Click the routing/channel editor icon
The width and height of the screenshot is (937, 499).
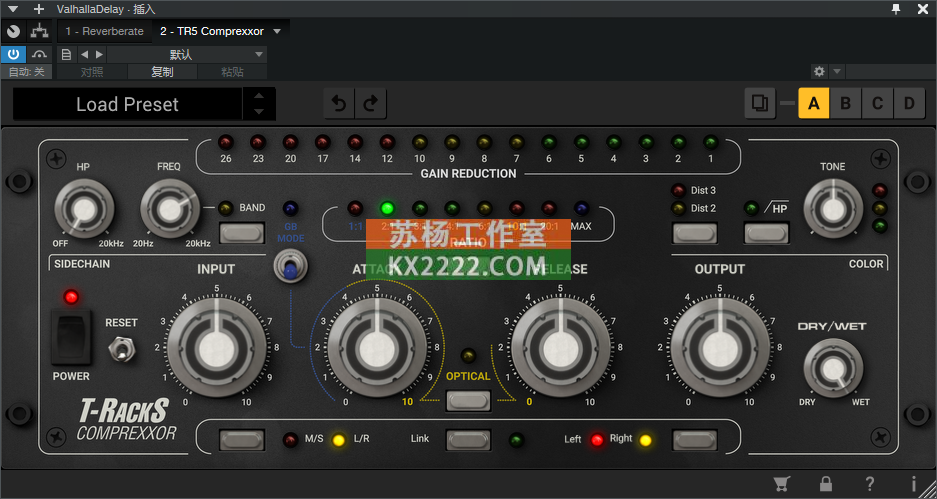[x=13, y=31]
